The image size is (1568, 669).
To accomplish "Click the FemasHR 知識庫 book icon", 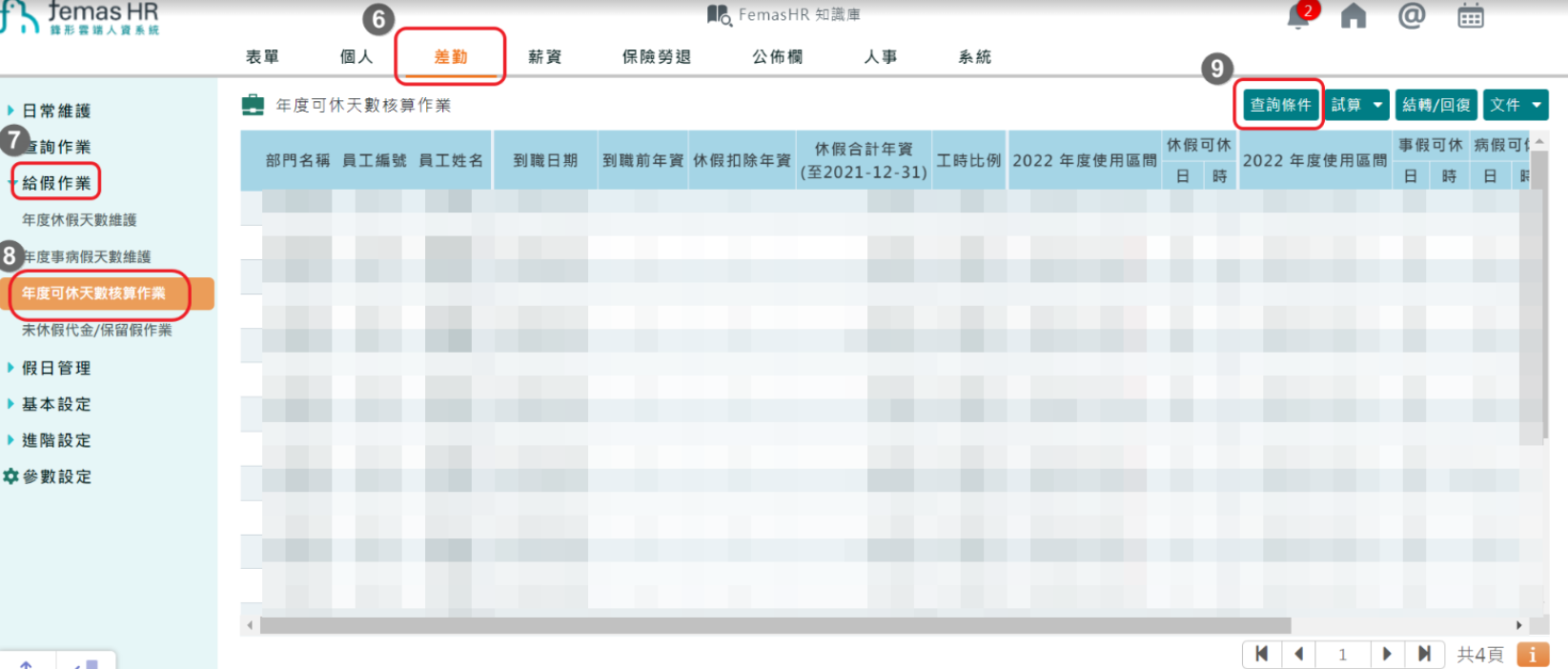I will point(719,14).
